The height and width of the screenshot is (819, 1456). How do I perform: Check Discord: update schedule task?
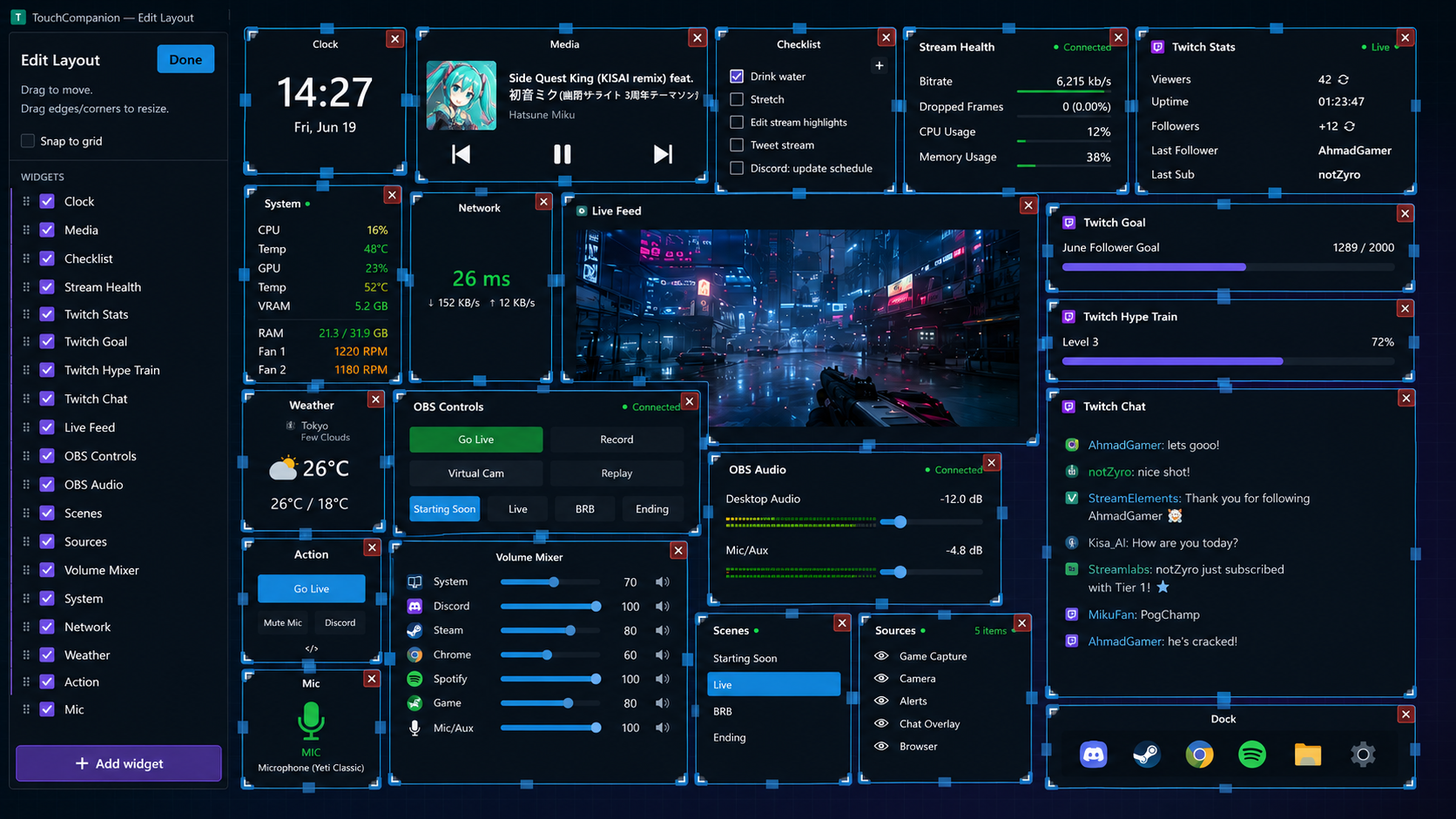(737, 168)
